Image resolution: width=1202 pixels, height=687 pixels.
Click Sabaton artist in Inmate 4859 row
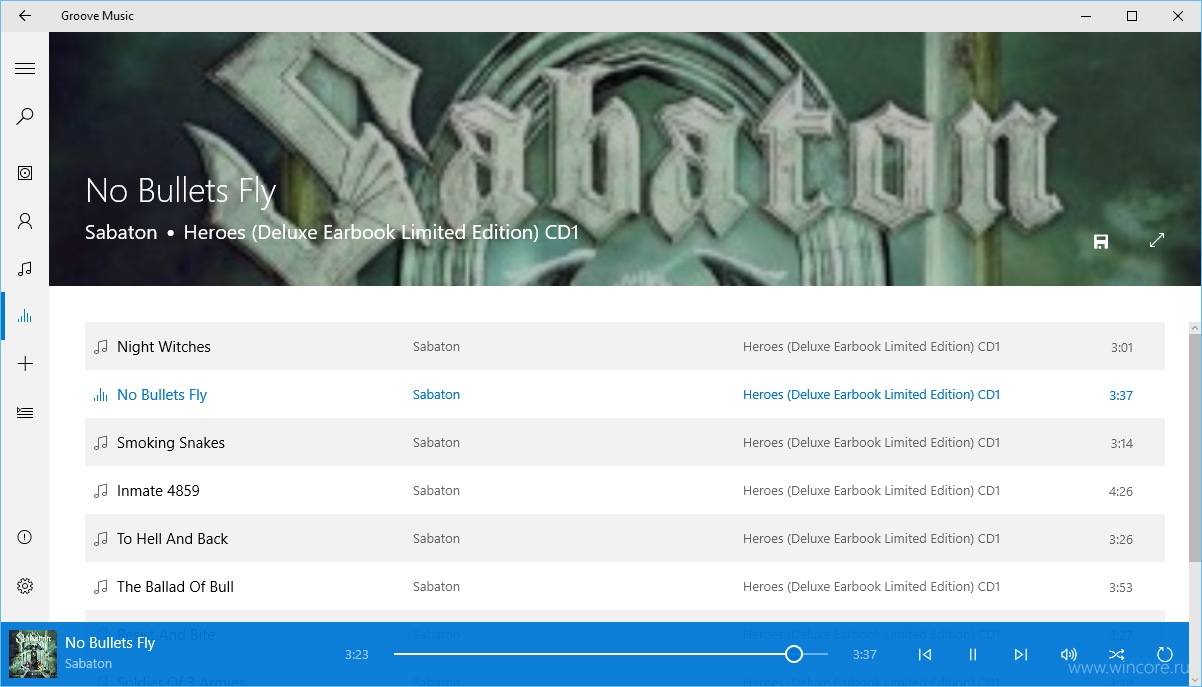[436, 491]
